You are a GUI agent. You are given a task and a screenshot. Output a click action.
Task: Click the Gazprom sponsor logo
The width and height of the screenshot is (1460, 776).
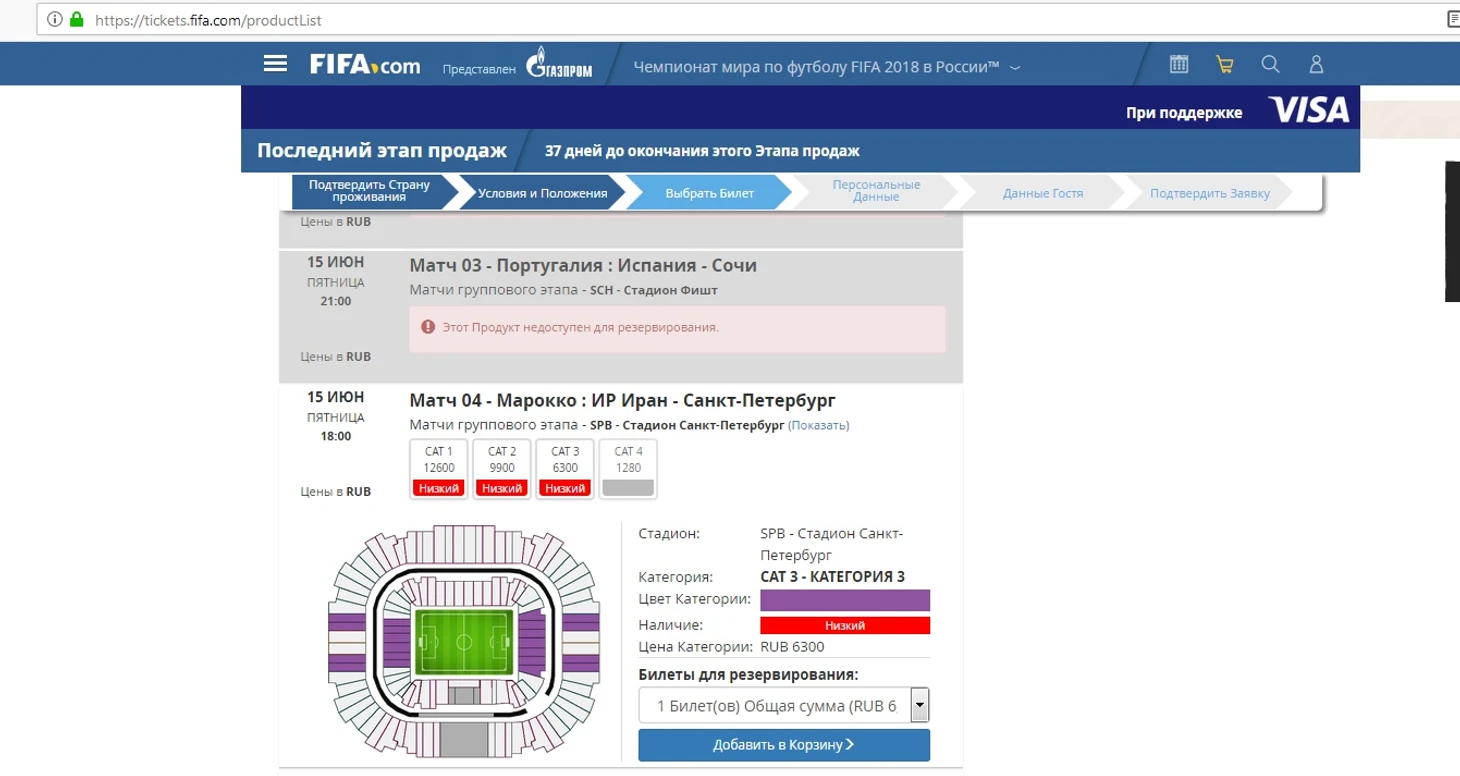click(x=559, y=65)
